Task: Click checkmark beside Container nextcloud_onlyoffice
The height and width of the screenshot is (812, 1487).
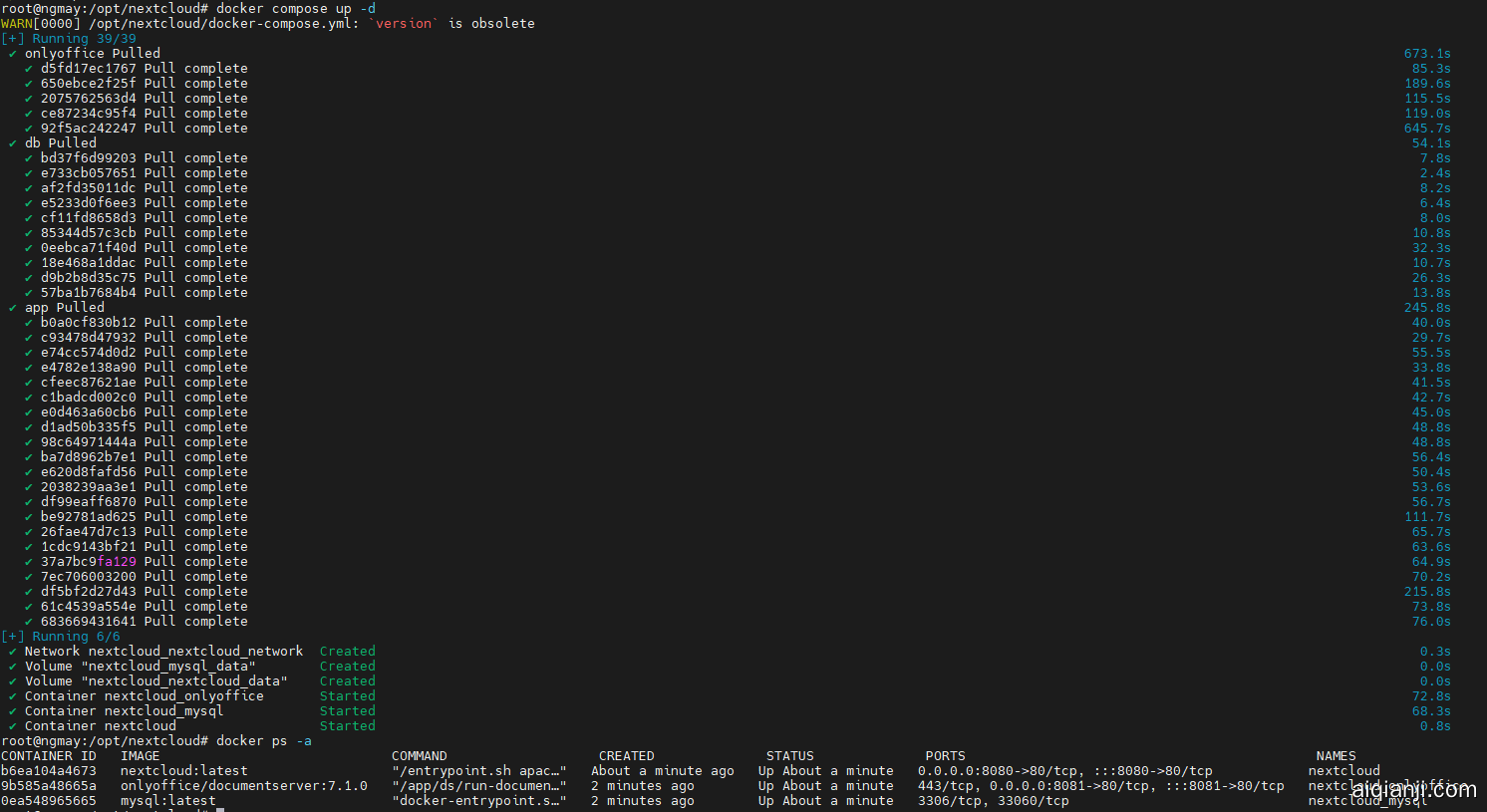Action: click(x=12, y=696)
